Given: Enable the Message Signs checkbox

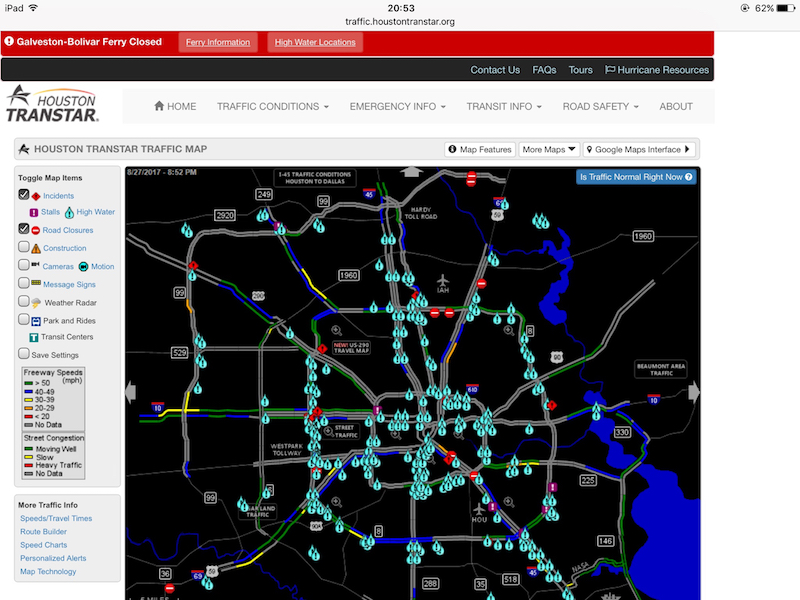Looking at the screenshot, I should point(23,283).
